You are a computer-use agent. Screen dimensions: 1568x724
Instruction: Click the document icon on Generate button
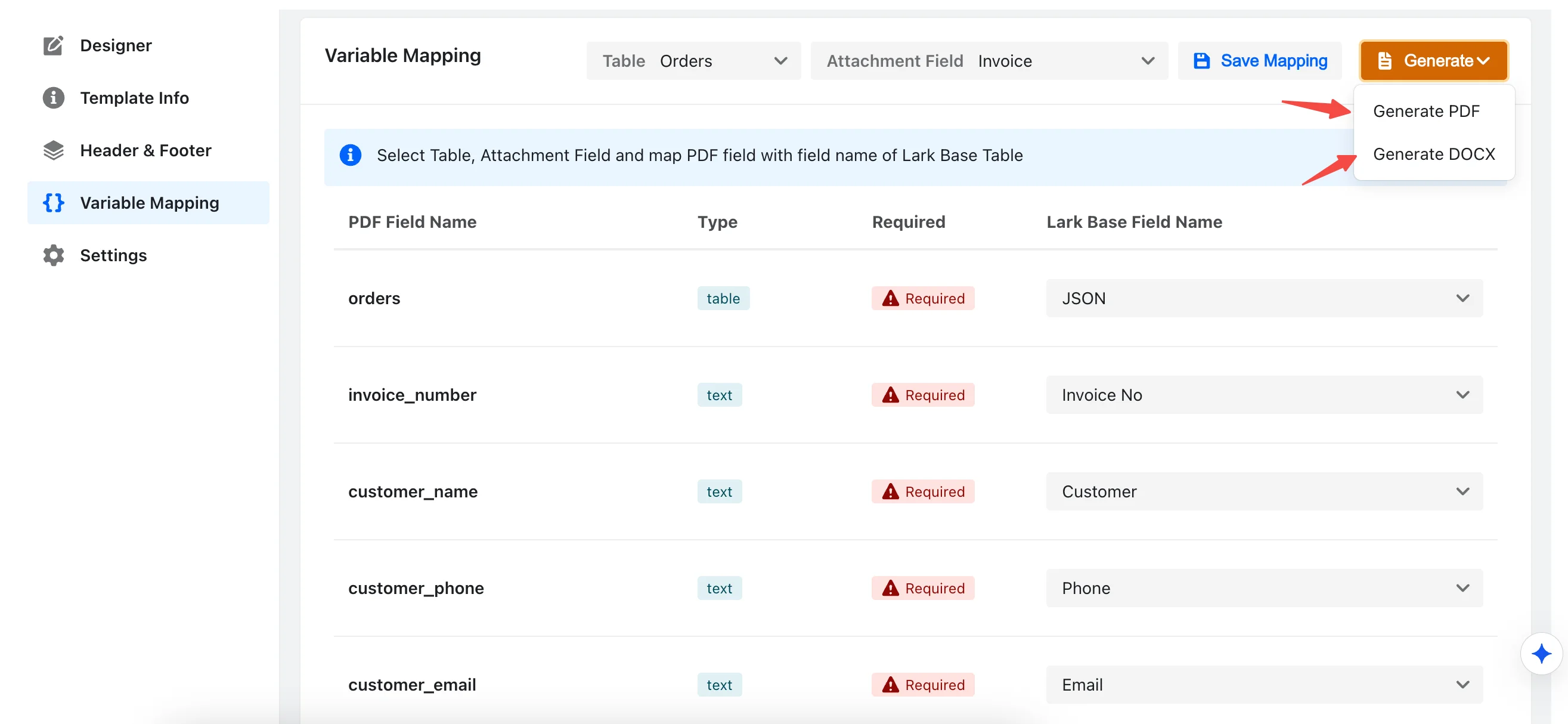pyautogui.click(x=1384, y=61)
